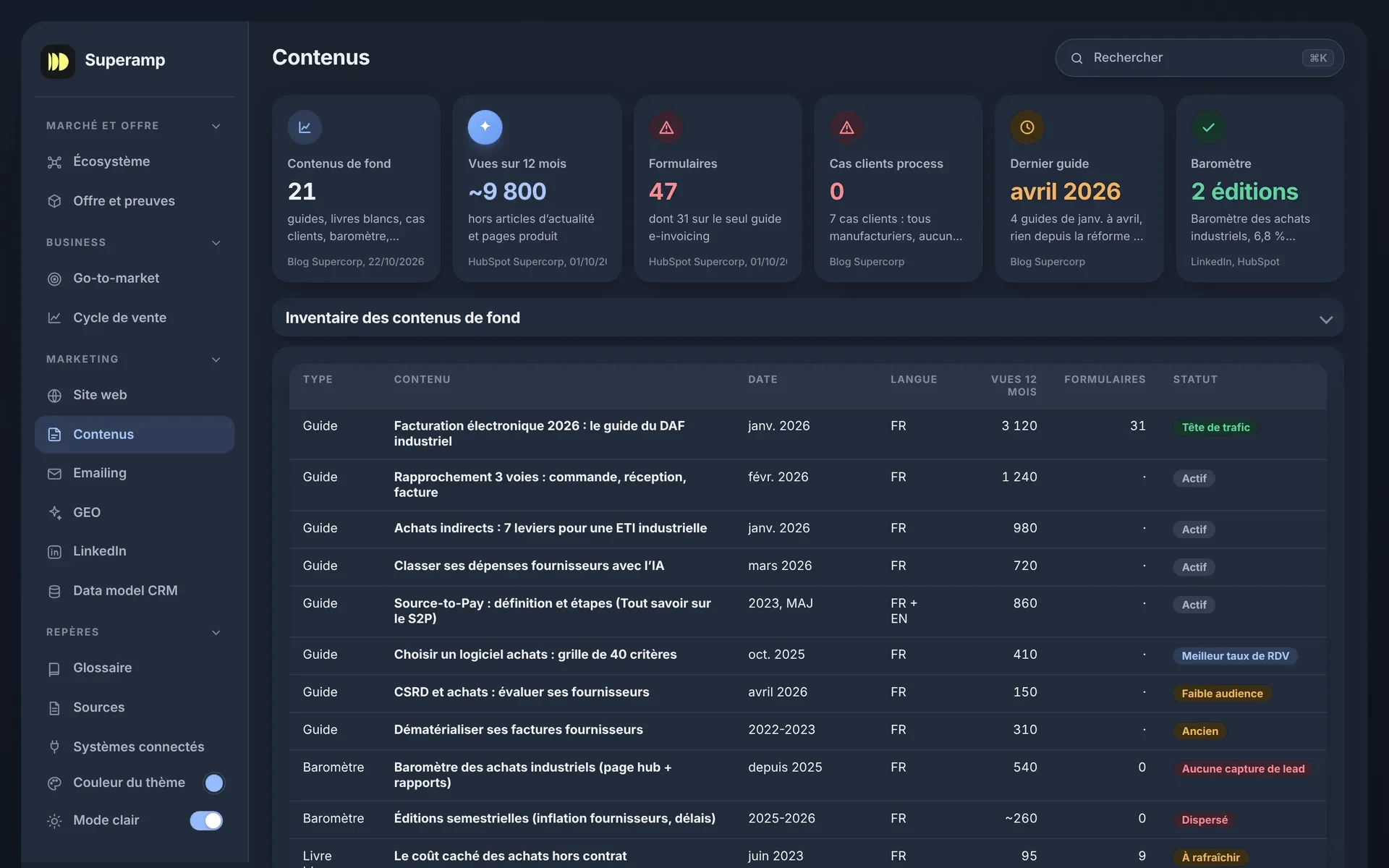Open the Data model CRM page
This screenshot has width=1389, height=868.
135,590
